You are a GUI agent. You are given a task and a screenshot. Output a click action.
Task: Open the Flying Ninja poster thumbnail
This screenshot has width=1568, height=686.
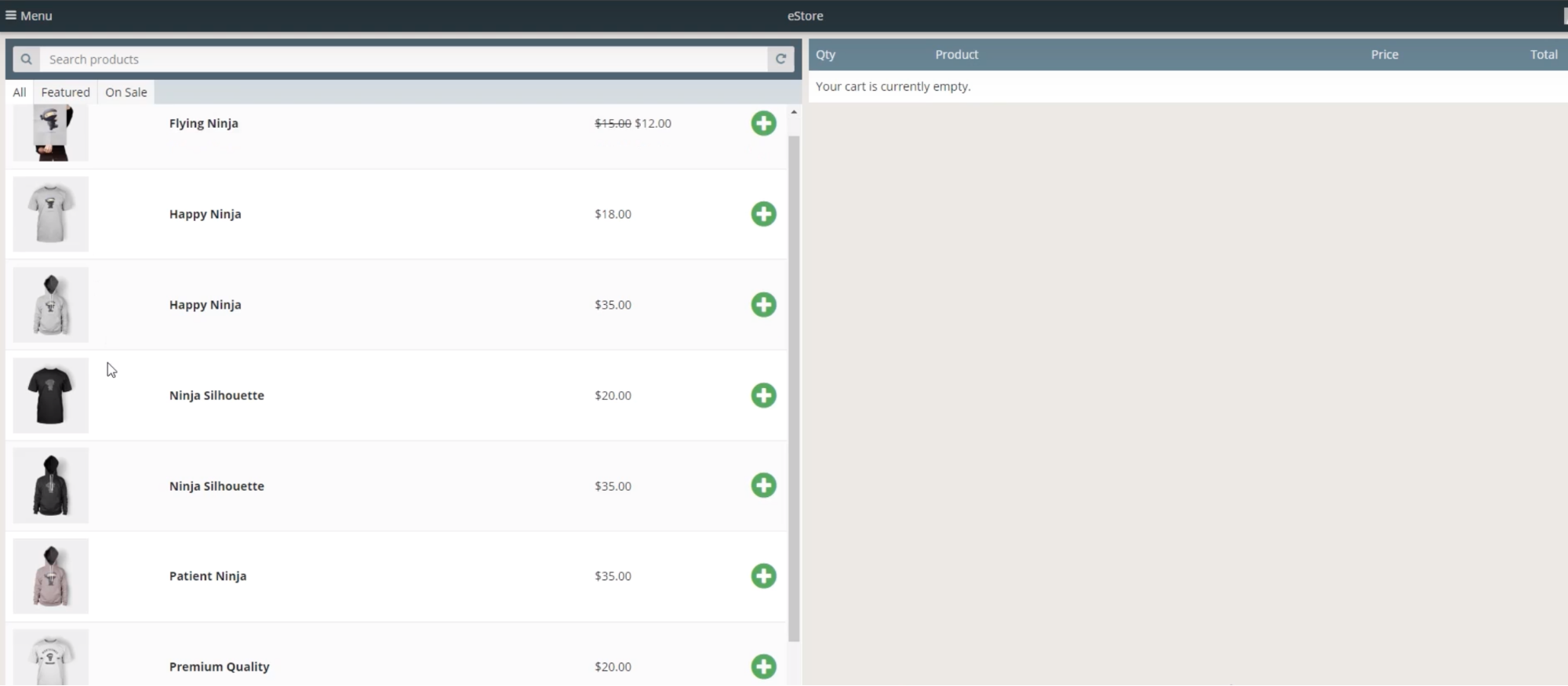pyautogui.click(x=51, y=132)
